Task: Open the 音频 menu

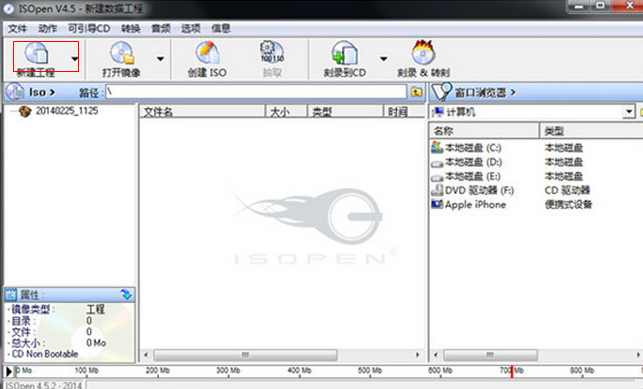Action: click(x=161, y=28)
